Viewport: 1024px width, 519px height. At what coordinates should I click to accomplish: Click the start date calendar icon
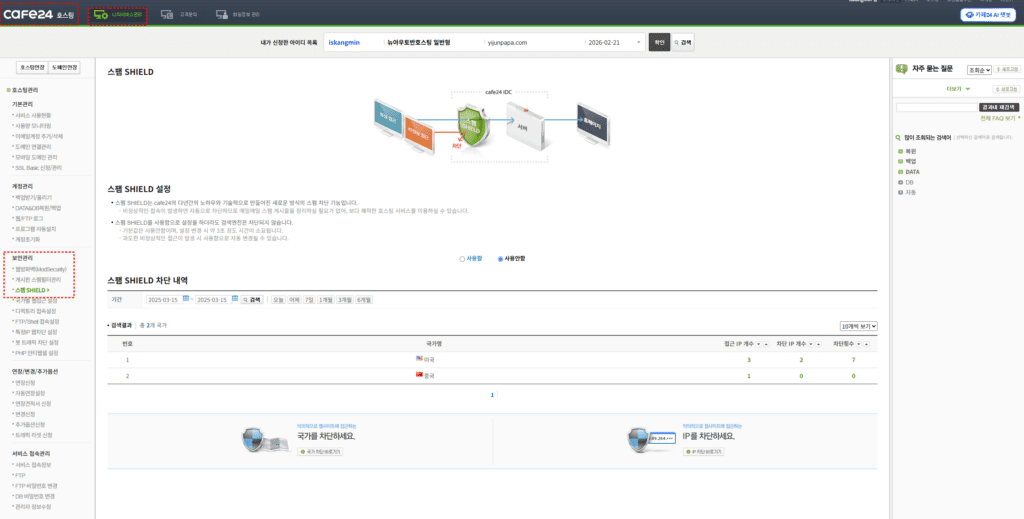[187, 299]
